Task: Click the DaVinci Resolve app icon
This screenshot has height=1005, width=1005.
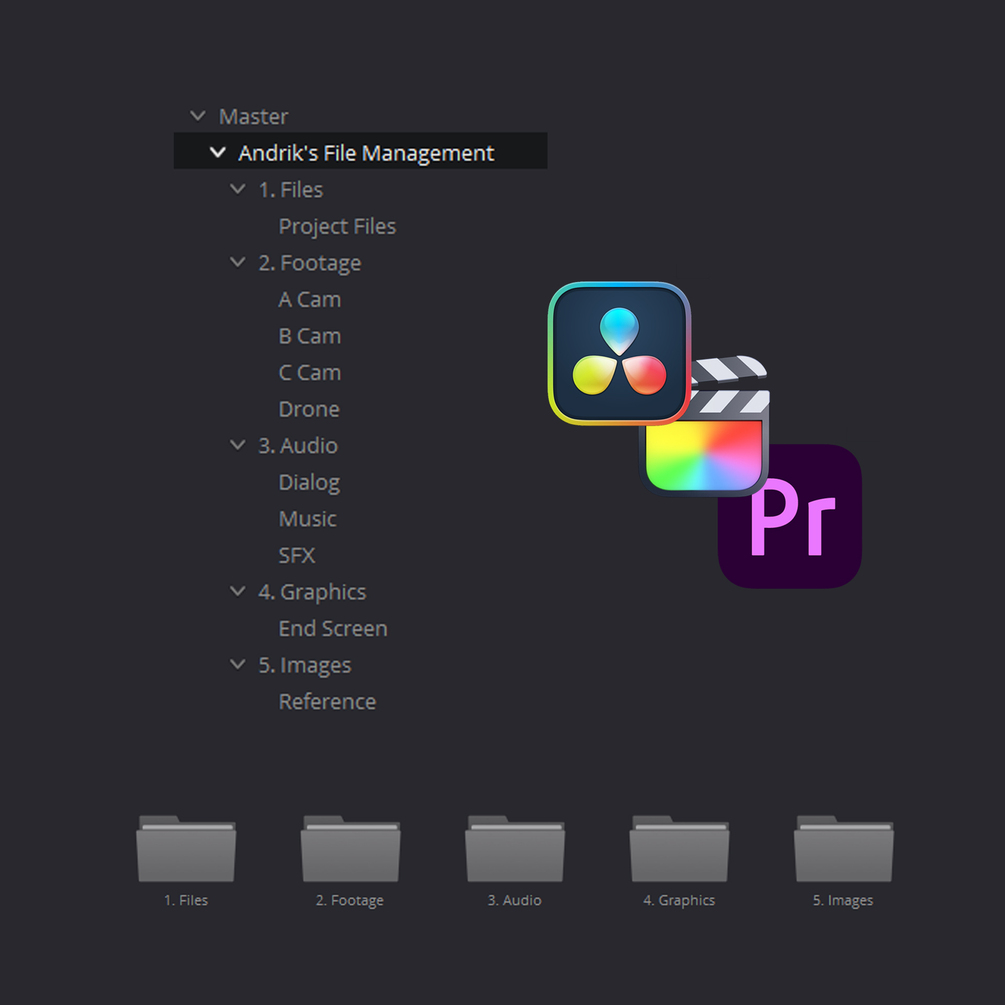Action: 619,353
